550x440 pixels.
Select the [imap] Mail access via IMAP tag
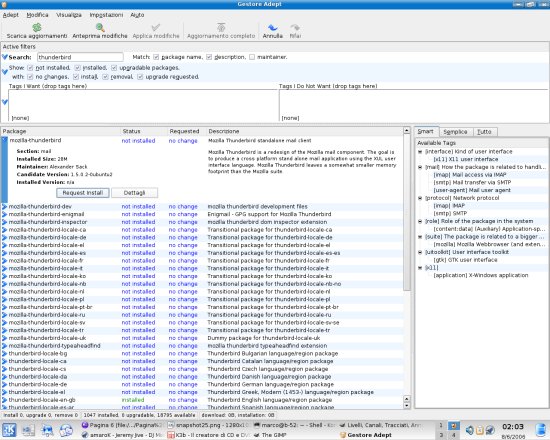tap(470, 175)
